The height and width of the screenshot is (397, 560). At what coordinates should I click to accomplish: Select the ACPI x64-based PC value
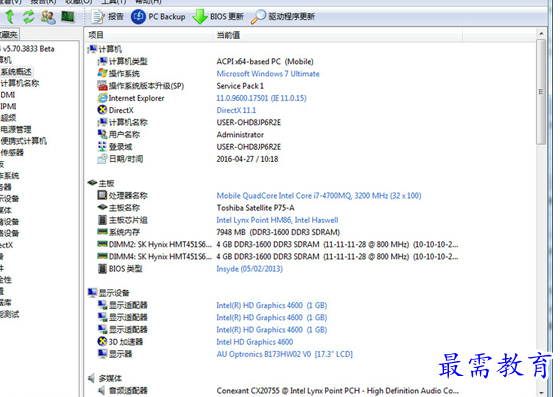(x=265, y=61)
